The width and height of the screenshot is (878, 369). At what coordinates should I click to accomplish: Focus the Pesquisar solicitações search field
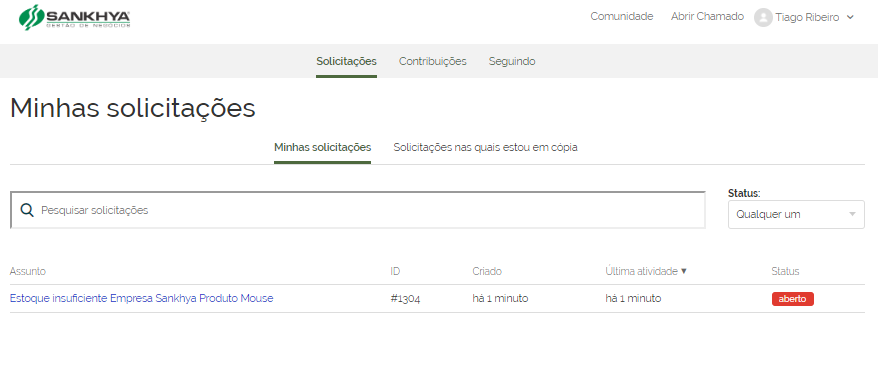(358, 210)
